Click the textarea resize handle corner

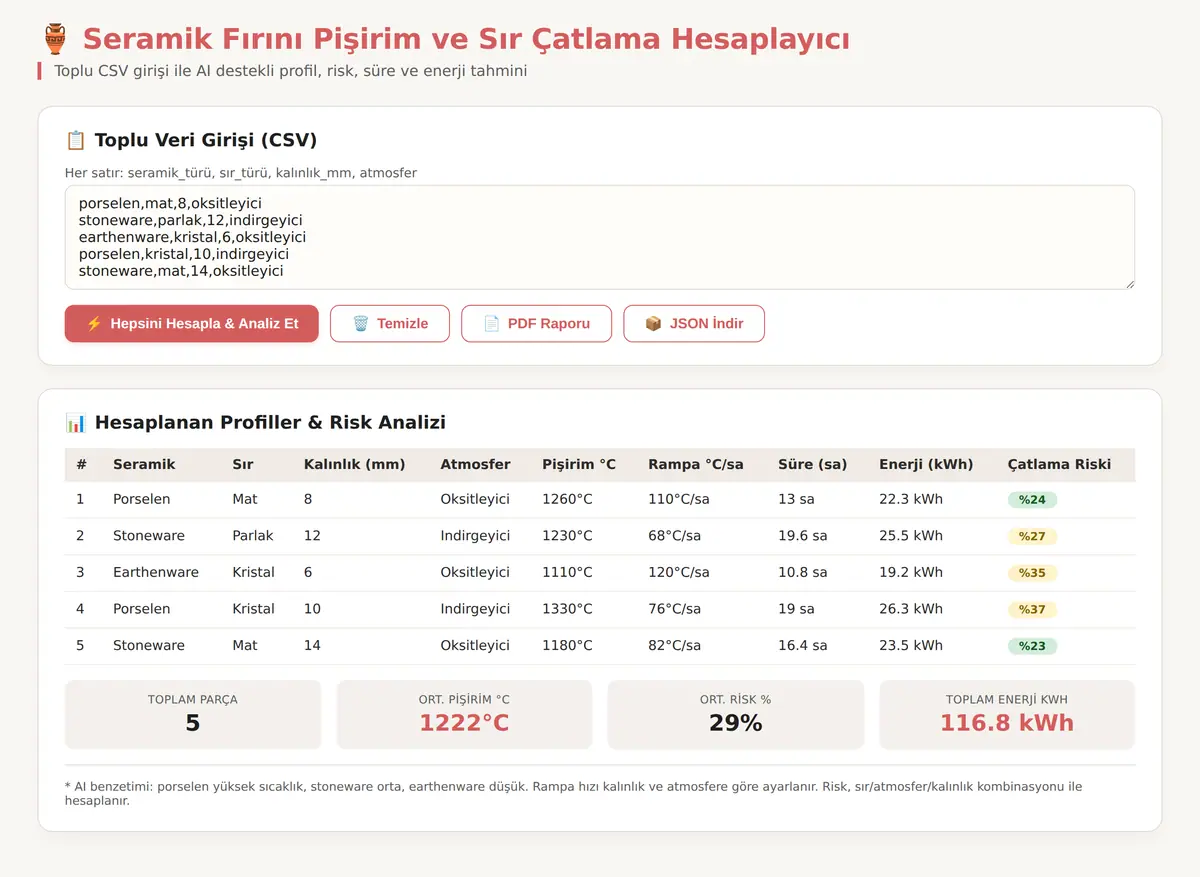pyautogui.click(x=1129, y=284)
